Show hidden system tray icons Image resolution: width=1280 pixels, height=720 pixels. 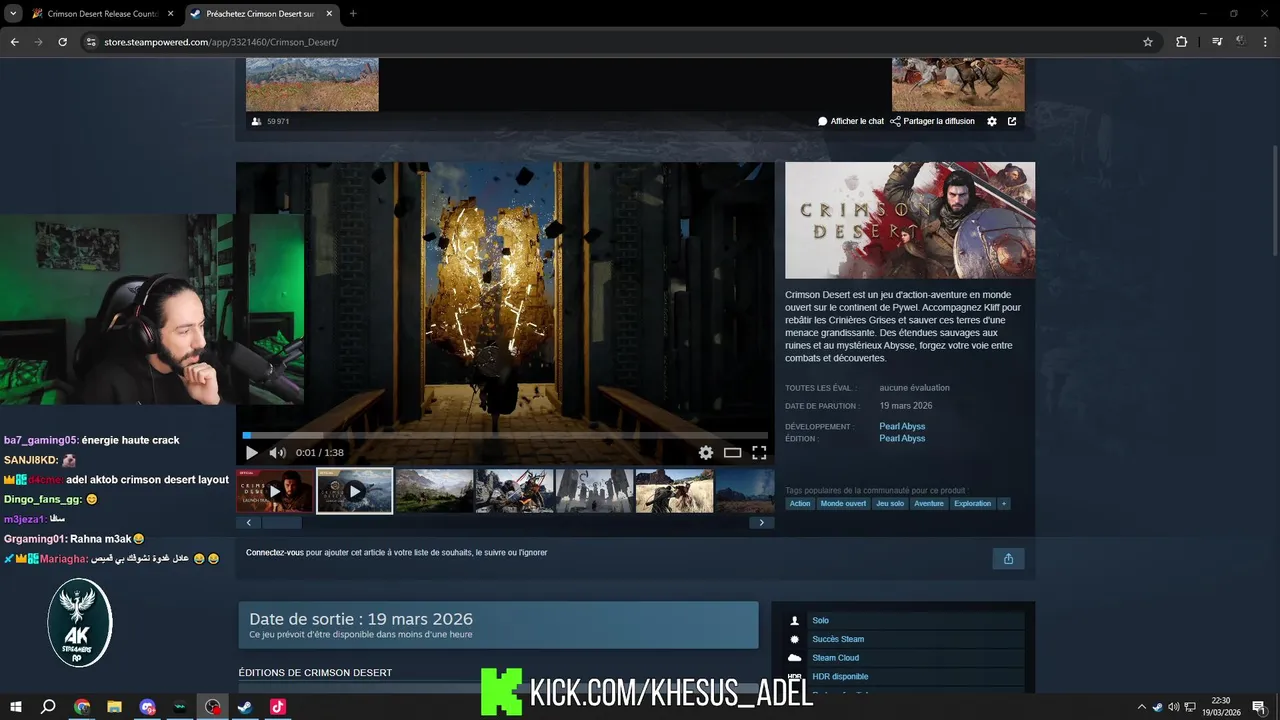coord(1142,707)
